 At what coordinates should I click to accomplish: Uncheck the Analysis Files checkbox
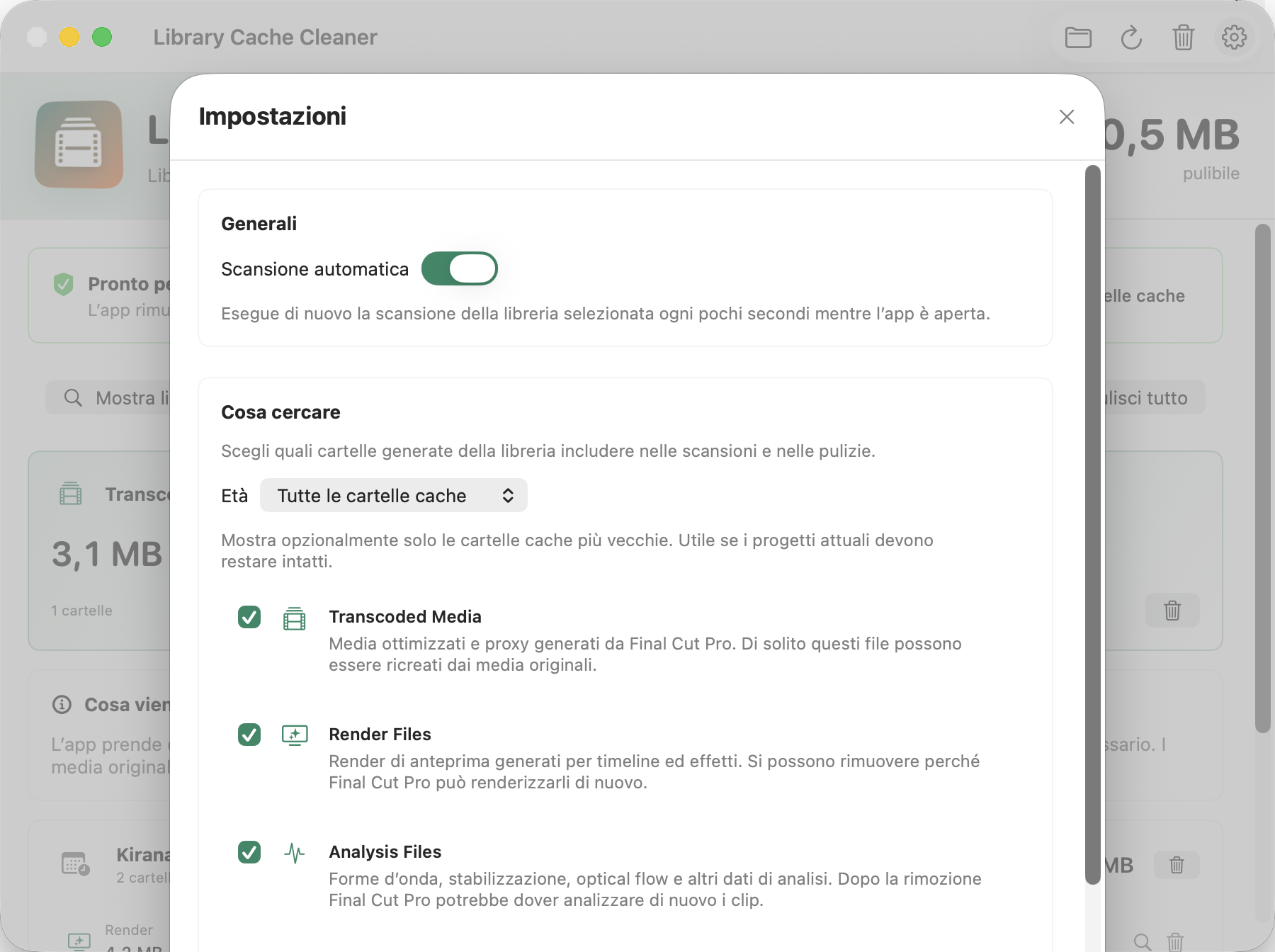[249, 852]
